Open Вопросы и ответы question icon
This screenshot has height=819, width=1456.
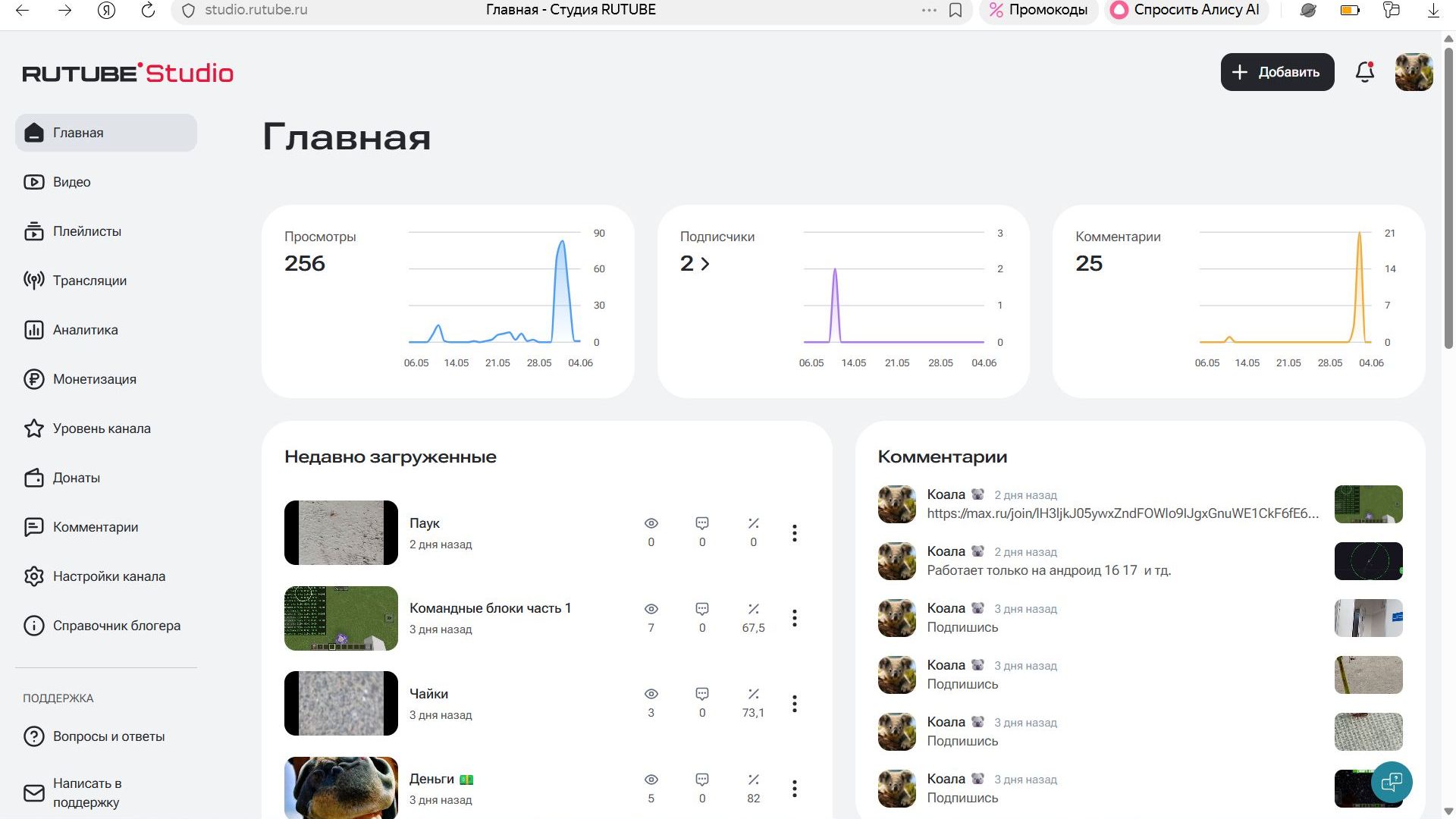(x=34, y=736)
